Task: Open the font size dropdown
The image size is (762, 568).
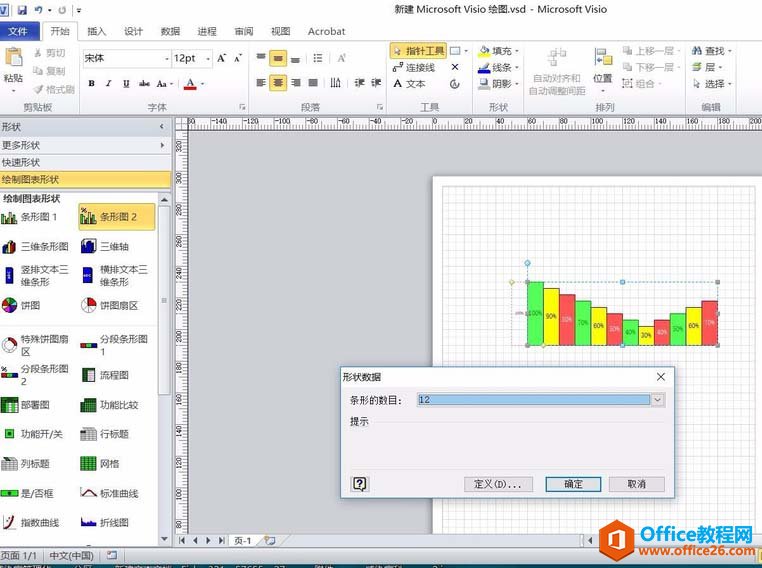Action: 204,59
